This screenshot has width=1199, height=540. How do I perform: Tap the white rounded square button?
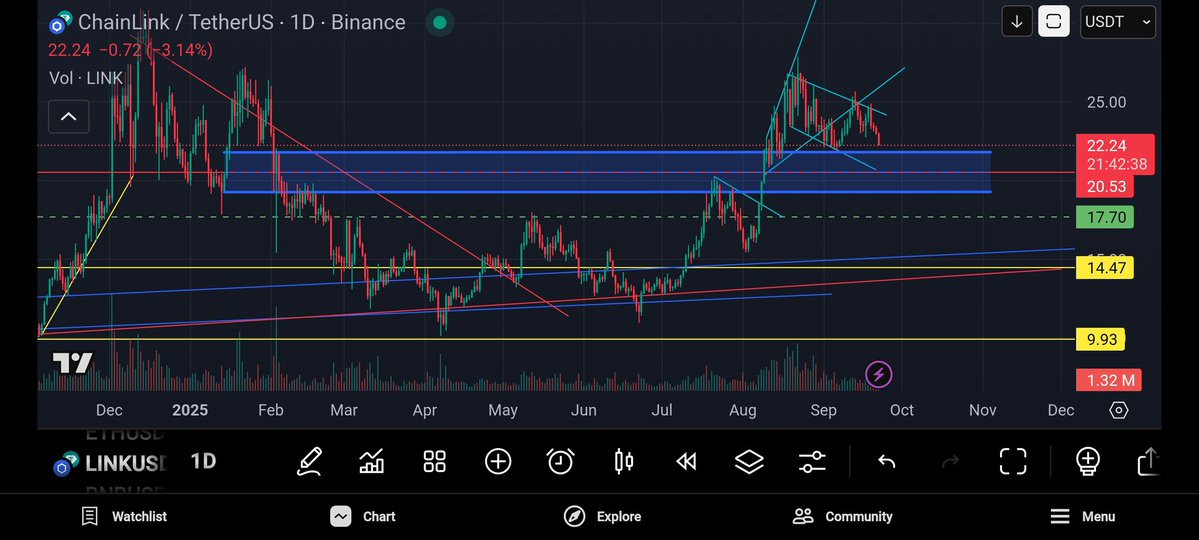click(x=1053, y=21)
